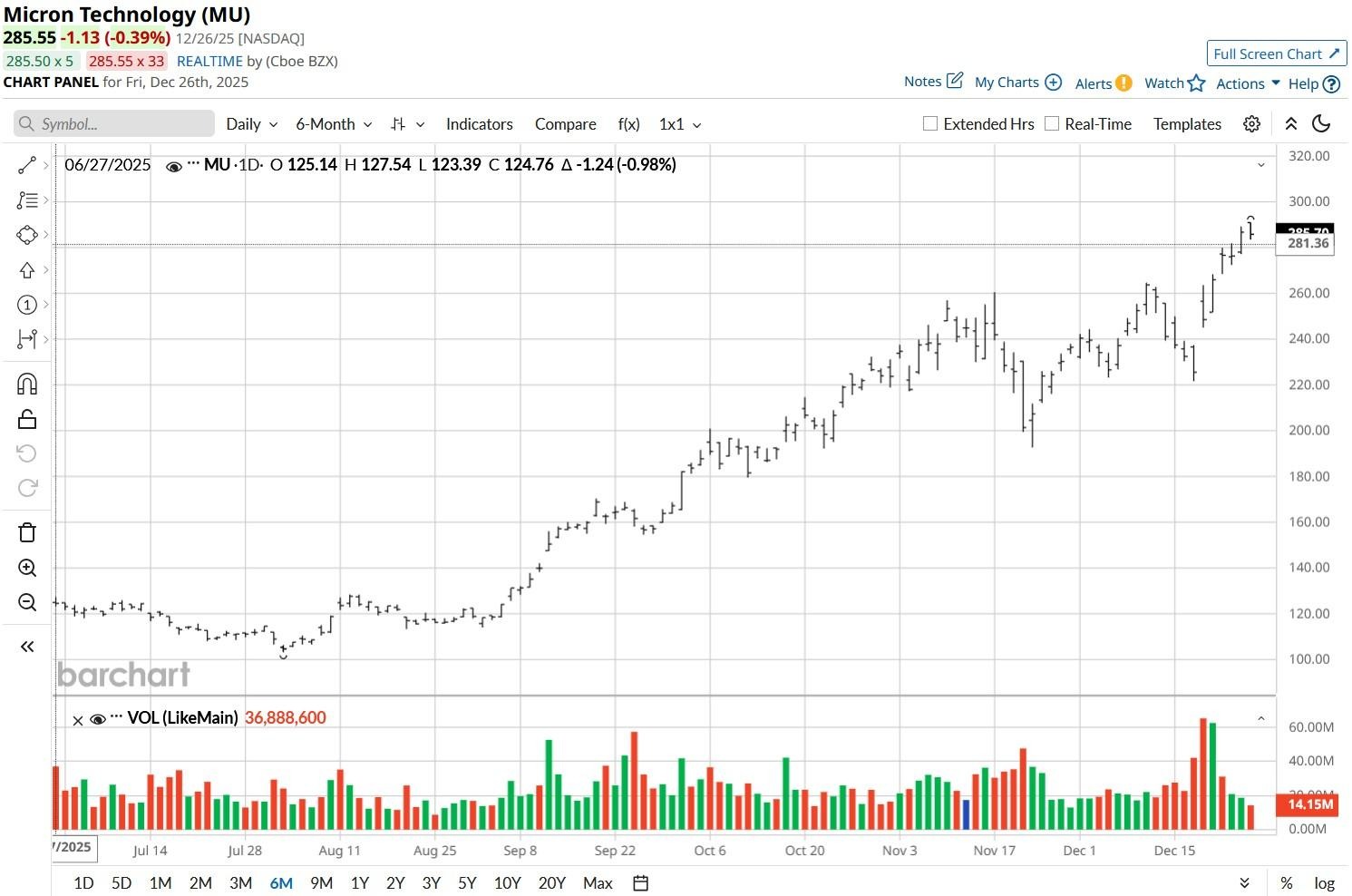Expand the volume pane chevron
Viewport: 1352px width, 896px height.
pyautogui.click(x=1260, y=718)
